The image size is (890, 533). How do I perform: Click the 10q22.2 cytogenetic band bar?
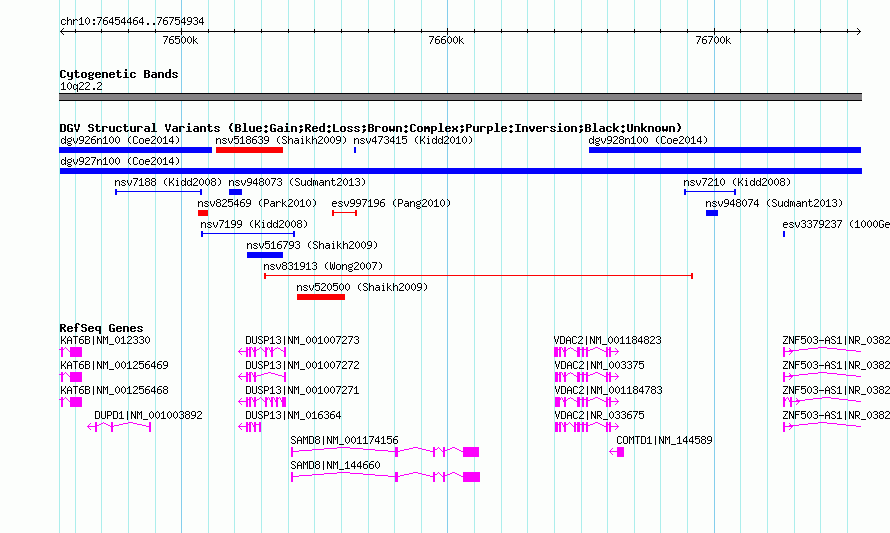tap(460, 97)
